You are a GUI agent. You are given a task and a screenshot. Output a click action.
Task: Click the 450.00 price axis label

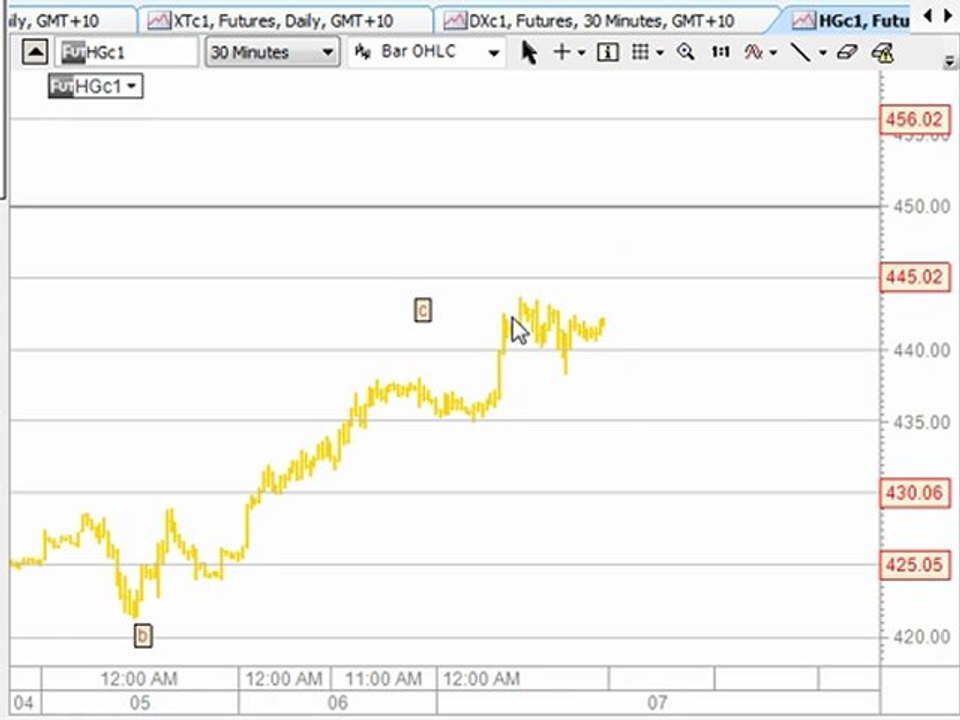click(x=921, y=206)
